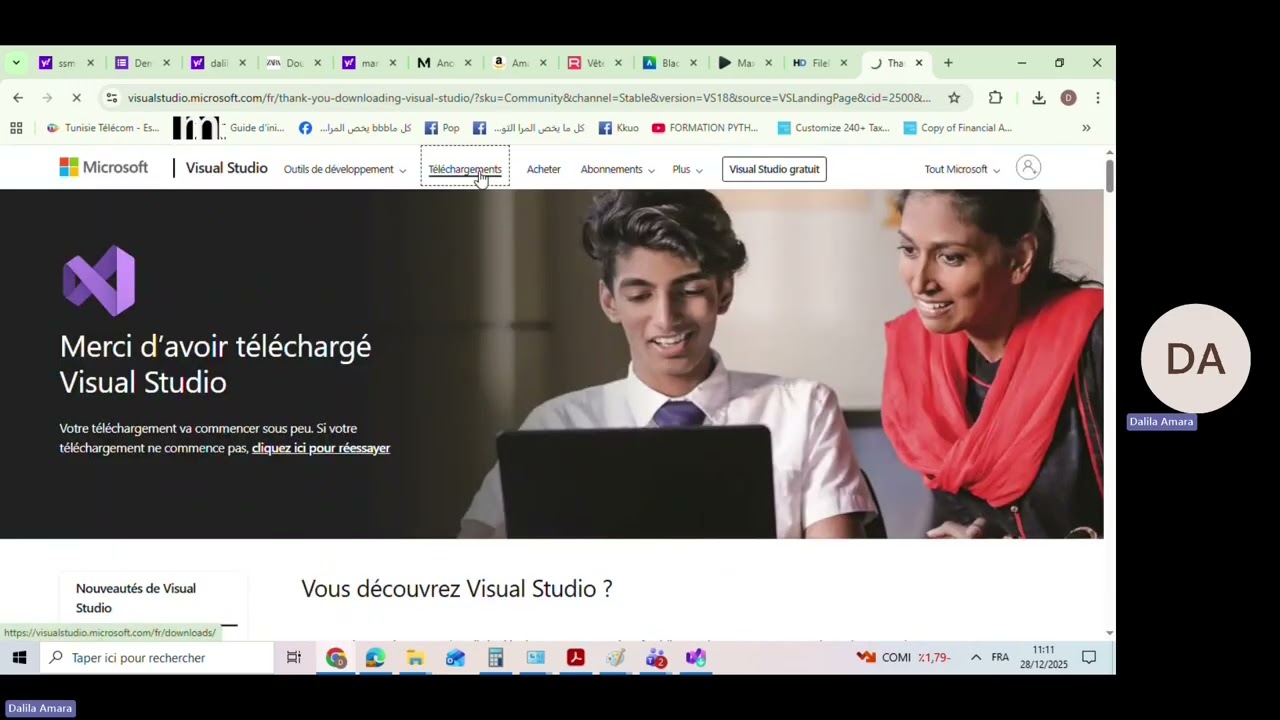Viewport: 1280px width, 720px height.
Task: Open Calculator from taskbar
Action: tap(495, 658)
